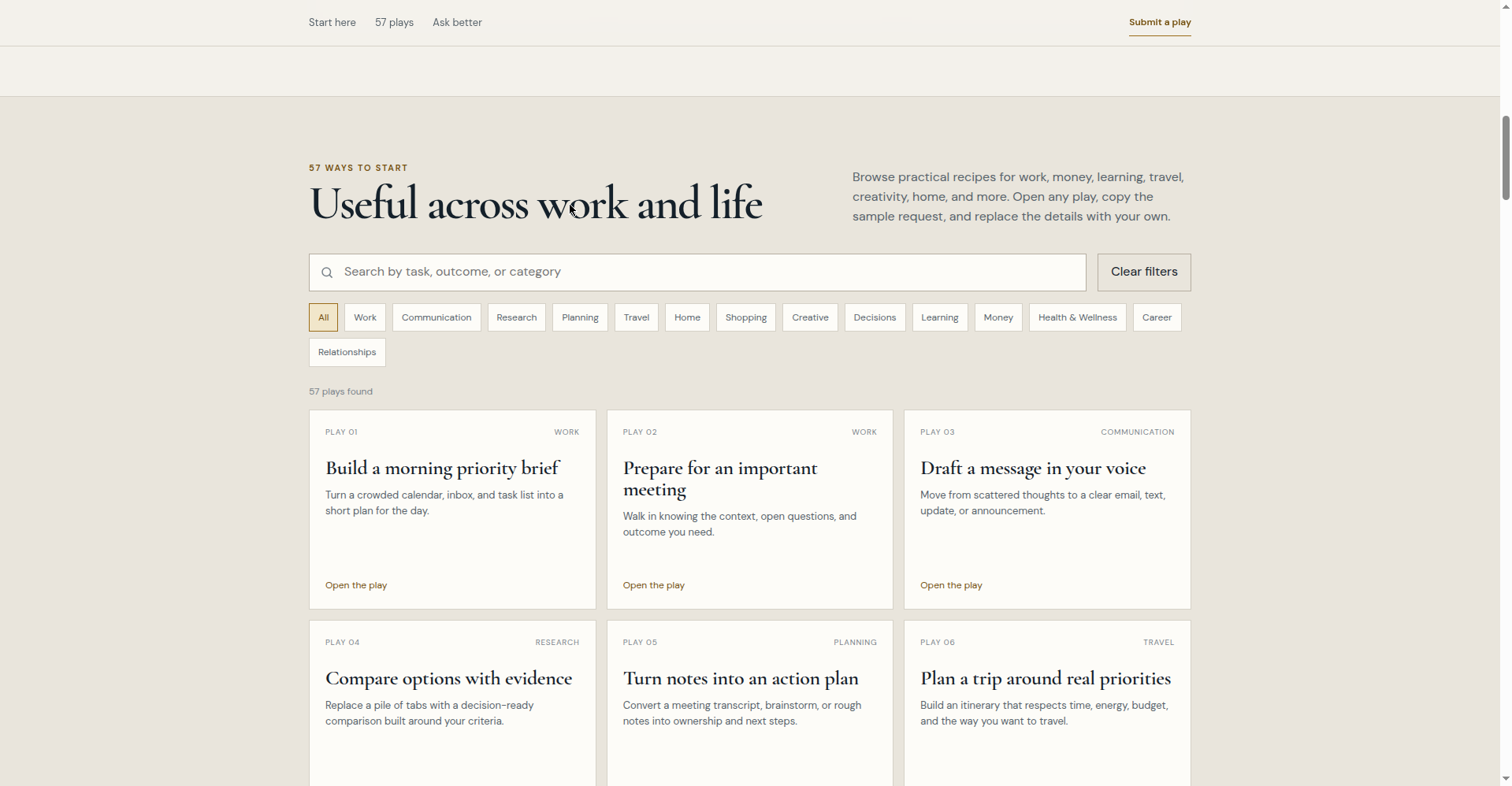Click the PLAY 04 label
Image resolution: width=1512 pixels, height=786 pixels.
pos(342,643)
